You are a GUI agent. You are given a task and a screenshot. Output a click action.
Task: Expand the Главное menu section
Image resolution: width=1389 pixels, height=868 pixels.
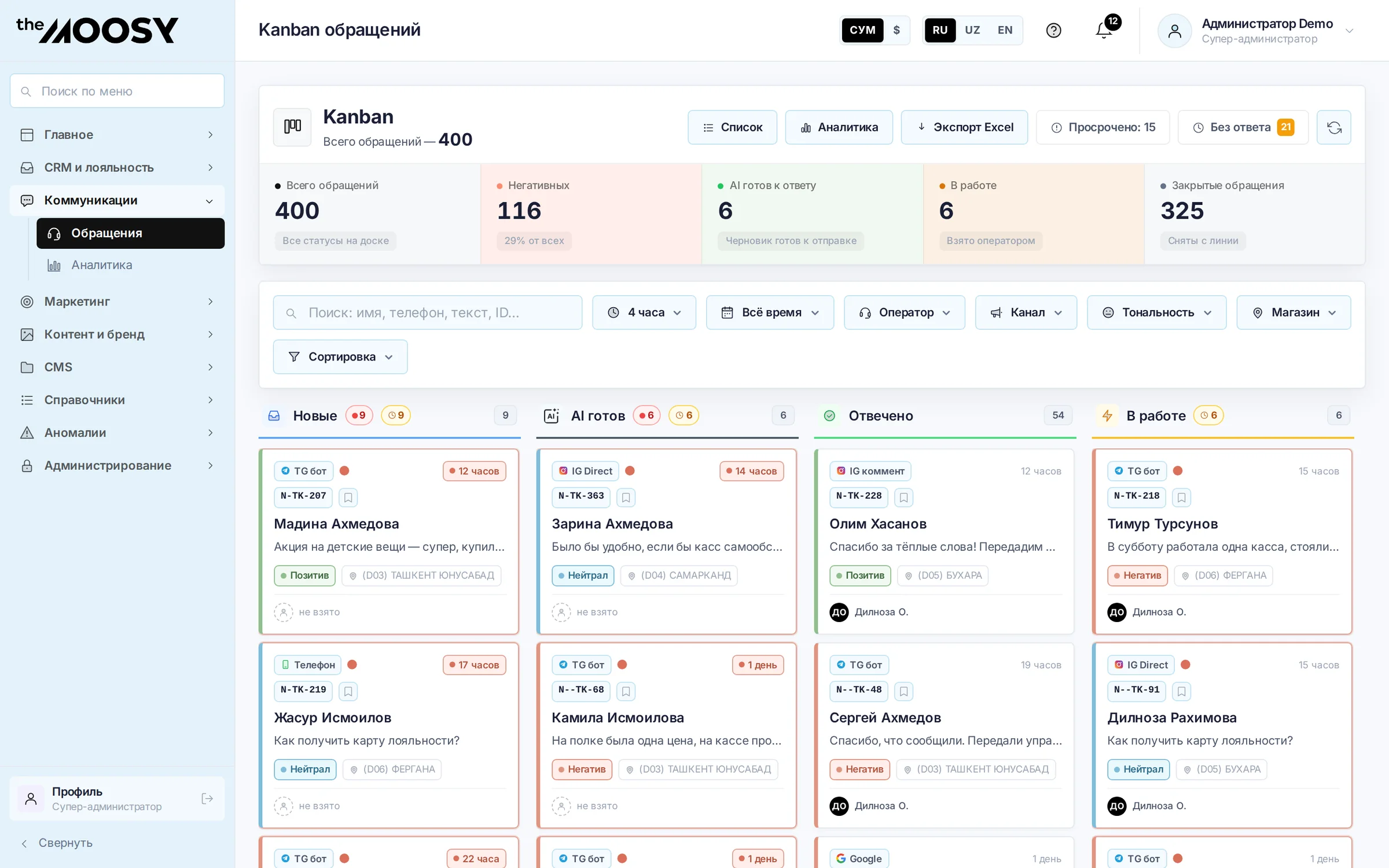coord(117,135)
